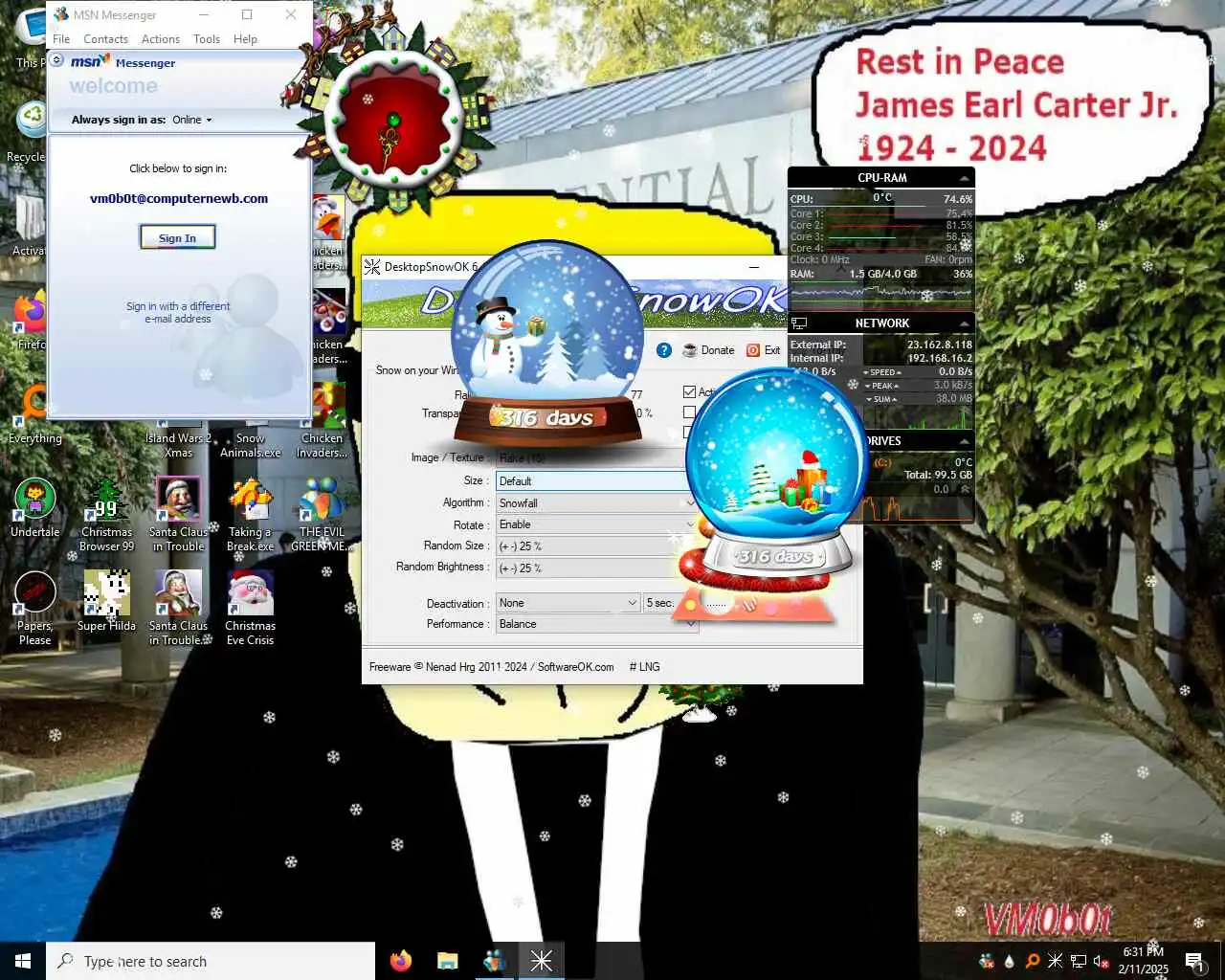The image size is (1225, 980).
Task: Open the Help menu in MSN Messenger
Action: point(245,39)
